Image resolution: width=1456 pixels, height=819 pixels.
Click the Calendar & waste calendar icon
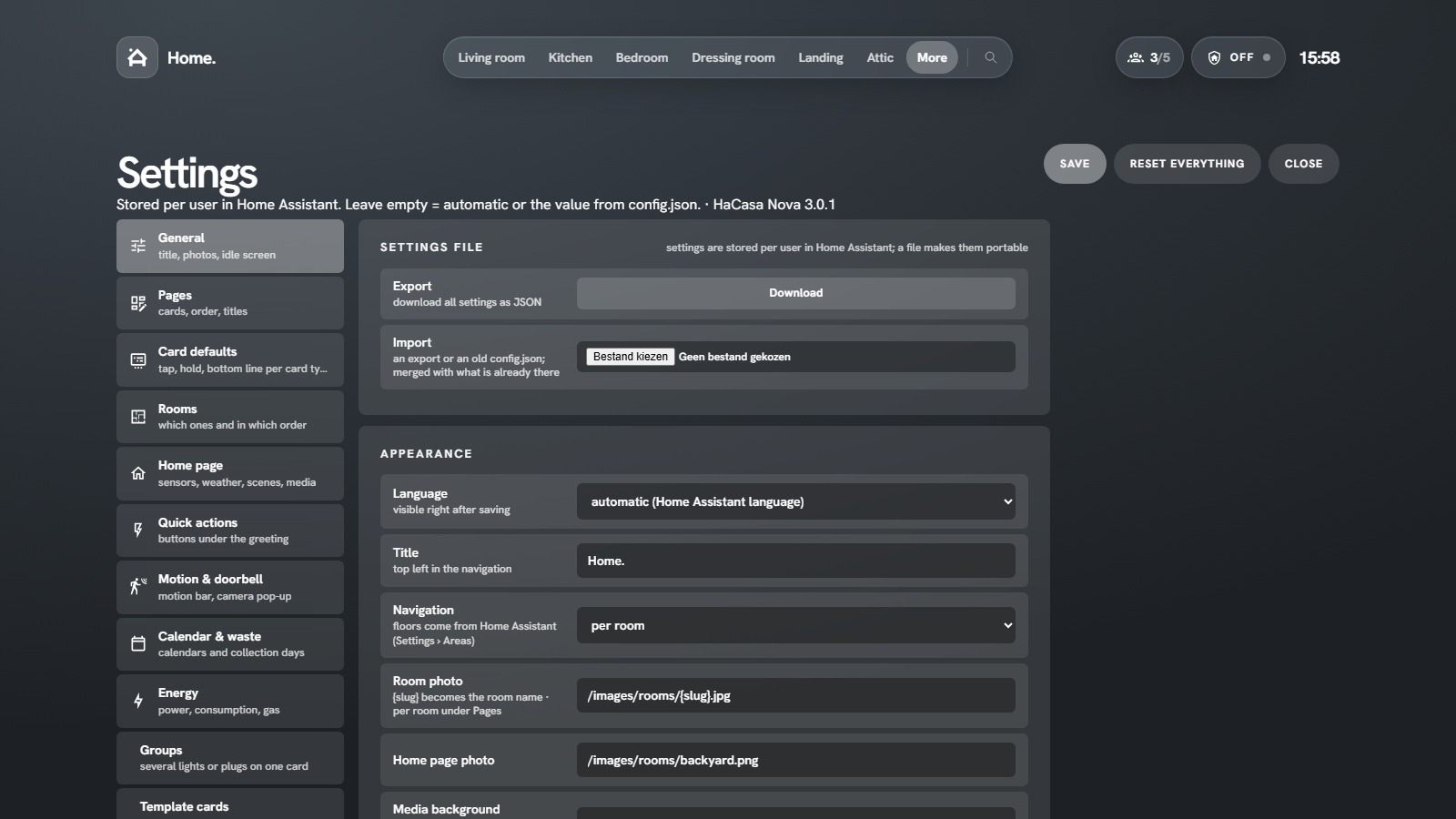138,644
